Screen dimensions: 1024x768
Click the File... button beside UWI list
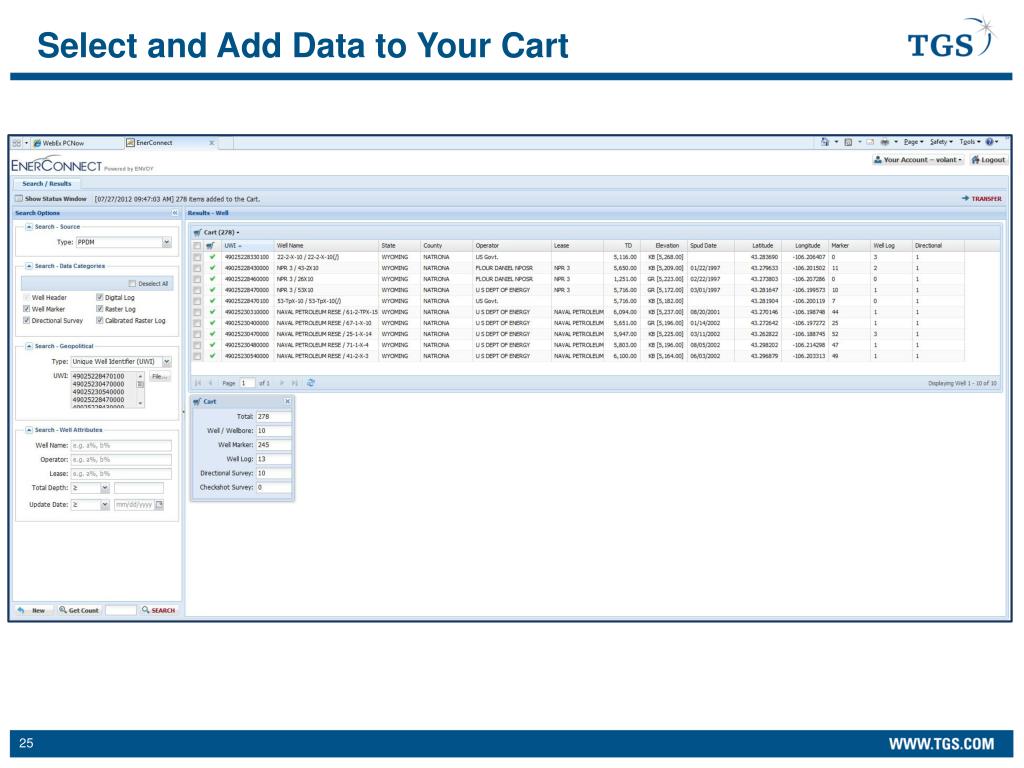pos(159,377)
